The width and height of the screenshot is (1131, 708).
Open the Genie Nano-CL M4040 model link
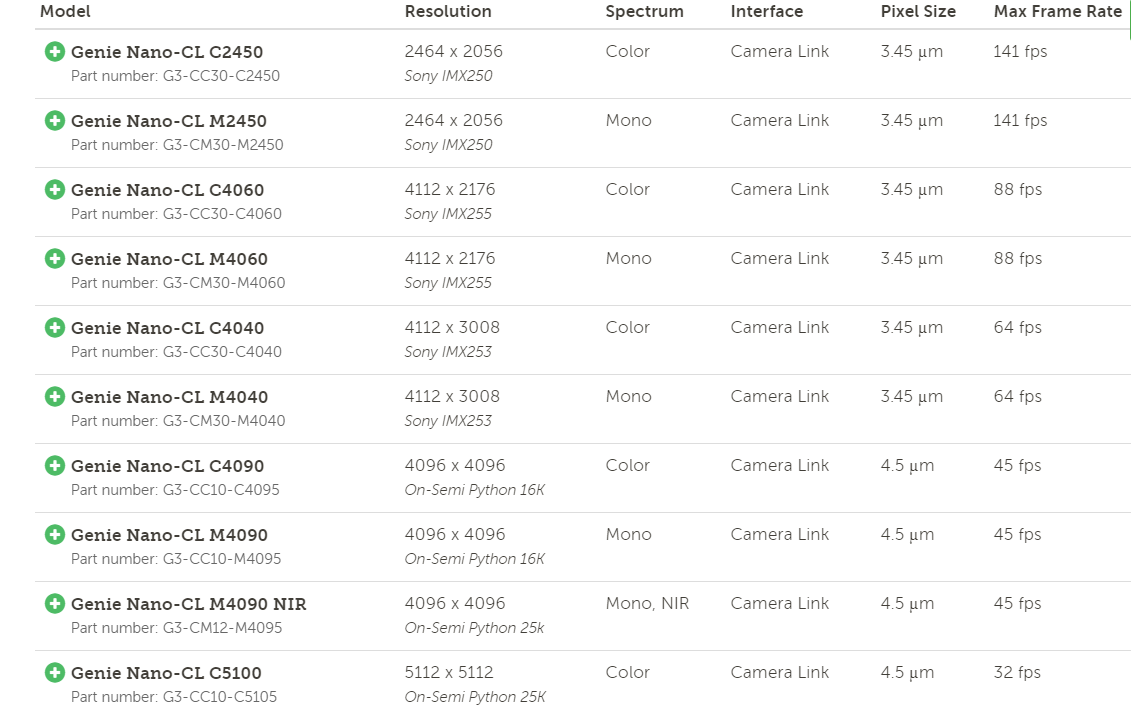(x=169, y=397)
